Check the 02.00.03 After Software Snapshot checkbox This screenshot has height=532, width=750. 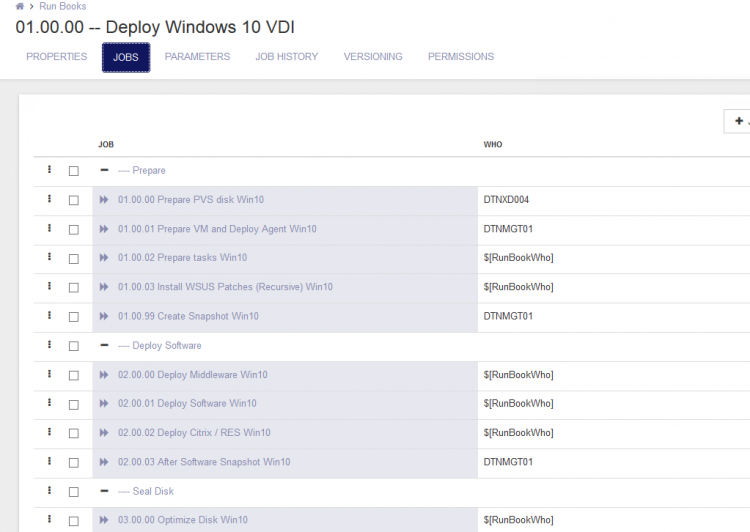[74, 463]
